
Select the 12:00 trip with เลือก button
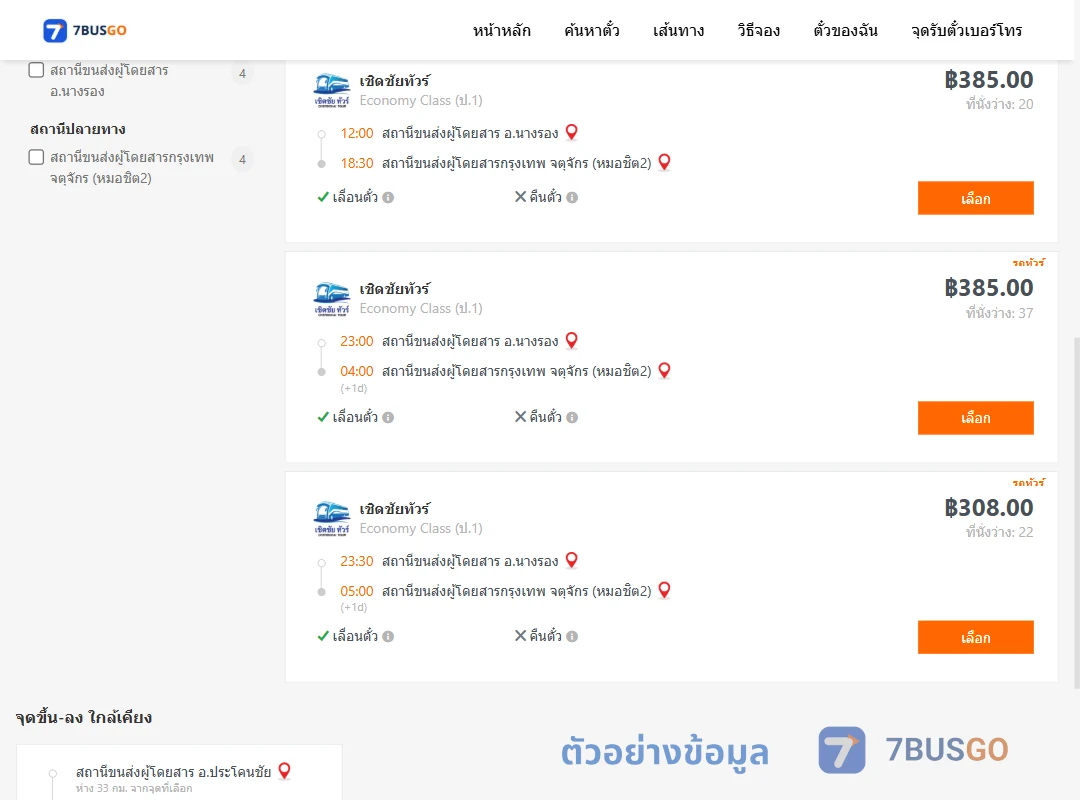pos(975,198)
